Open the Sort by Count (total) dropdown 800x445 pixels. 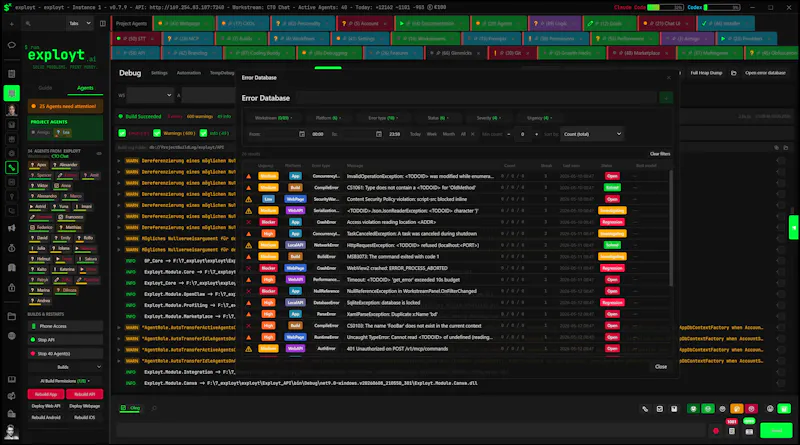pos(592,134)
